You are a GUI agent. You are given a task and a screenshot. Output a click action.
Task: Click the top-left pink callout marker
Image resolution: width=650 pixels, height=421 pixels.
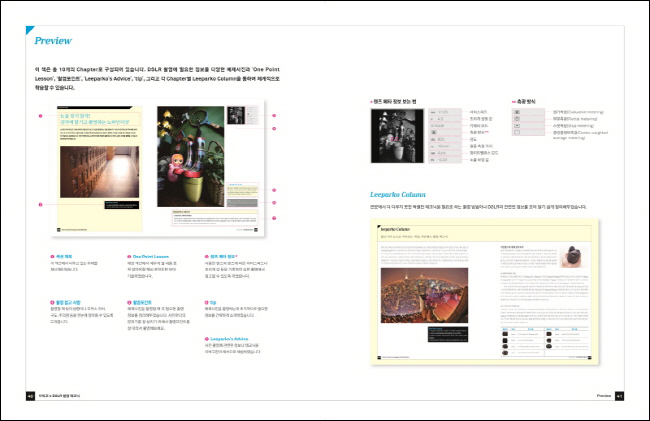tap(41, 117)
